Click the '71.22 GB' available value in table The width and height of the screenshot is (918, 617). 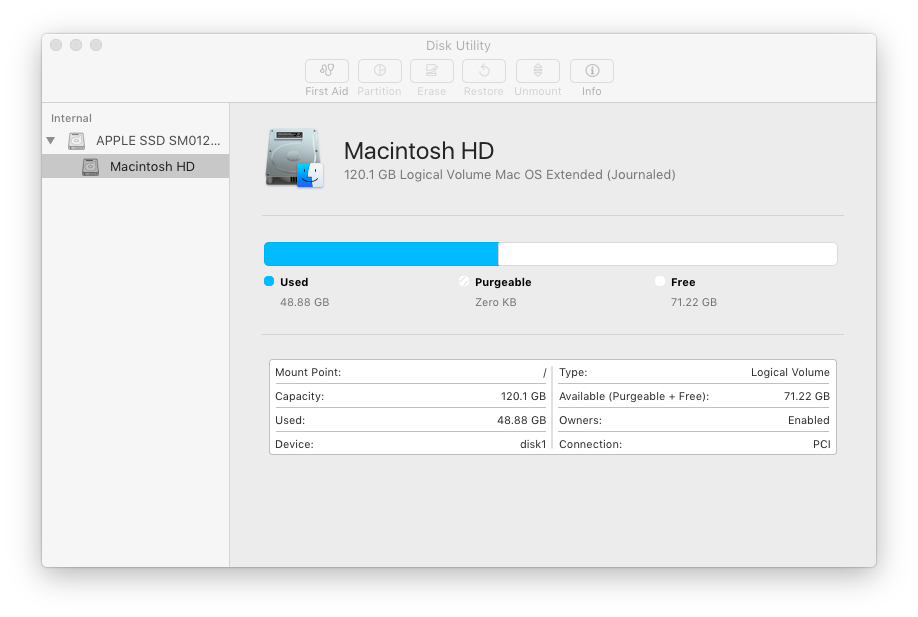[807, 396]
